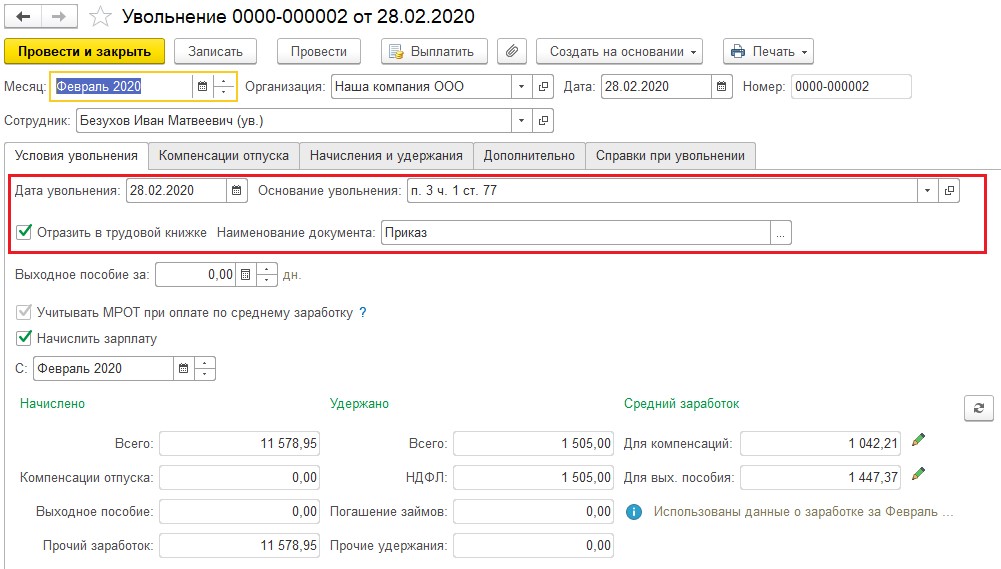Click Использованы данные о заработке text
Image resolution: width=1001 pixels, height=569 pixels.
[803, 512]
